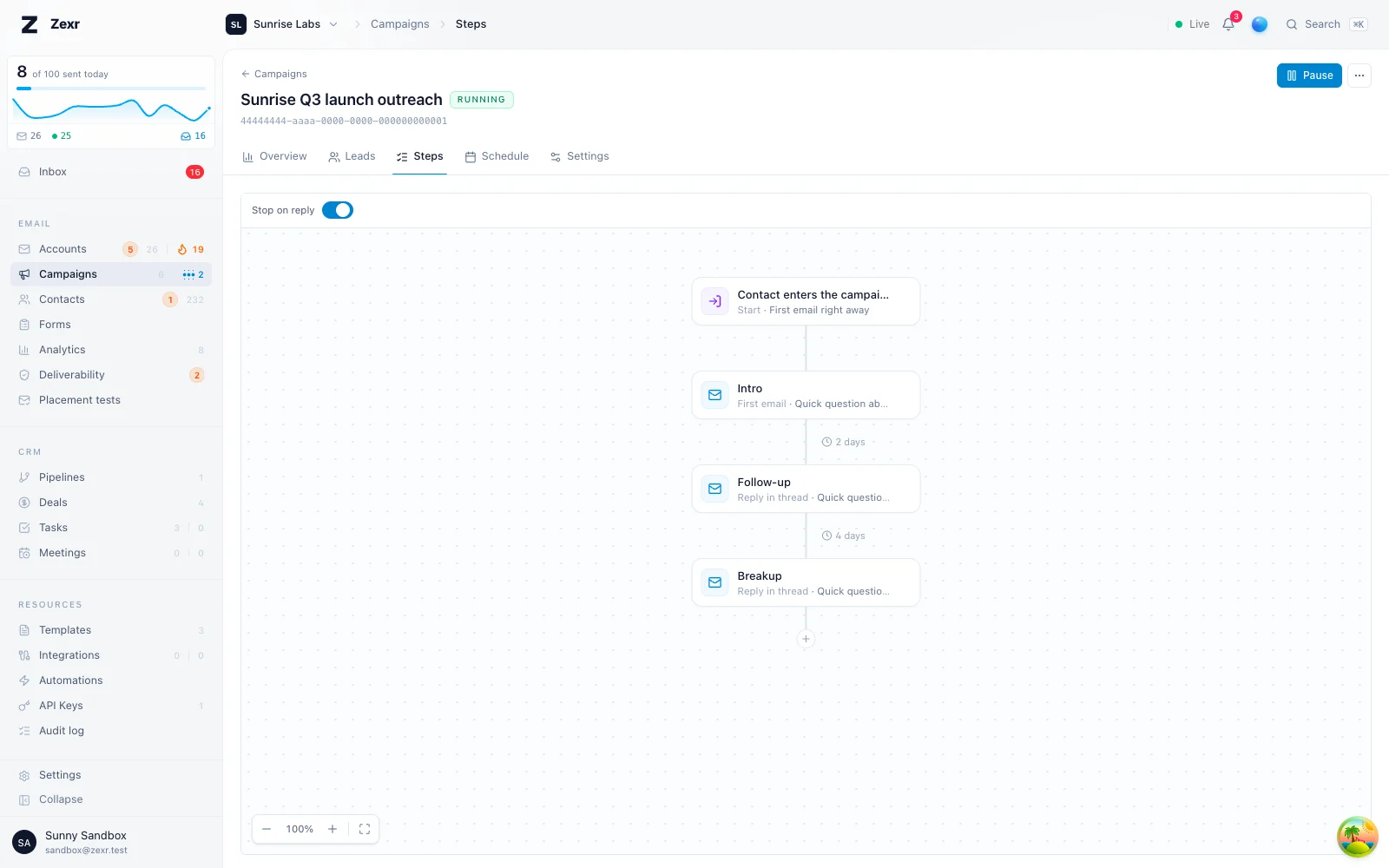Open Deliverability in sidebar
The width and height of the screenshot is (1389, 868).
click(111, 375)
